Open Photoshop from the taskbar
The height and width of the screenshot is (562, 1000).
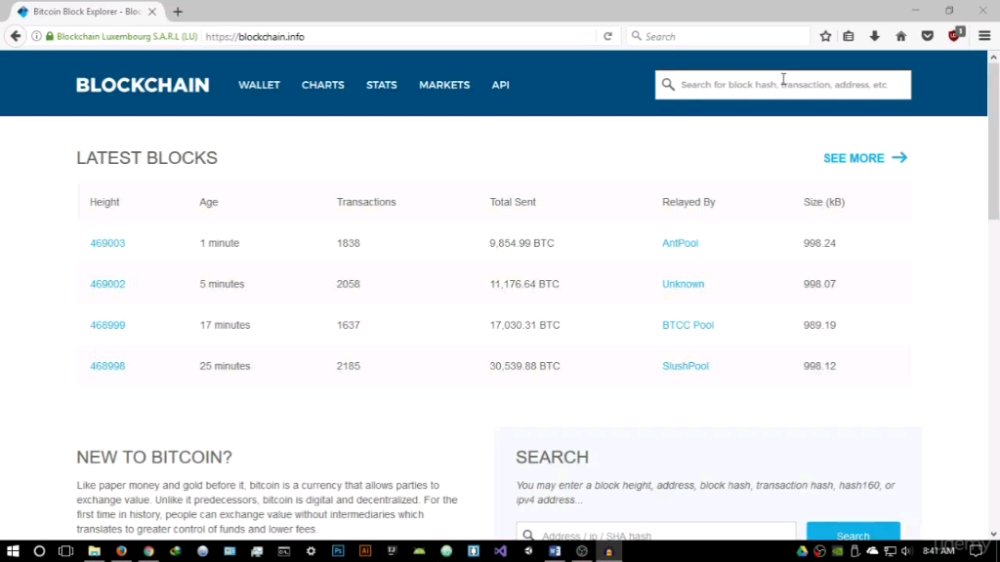[338, 551]
